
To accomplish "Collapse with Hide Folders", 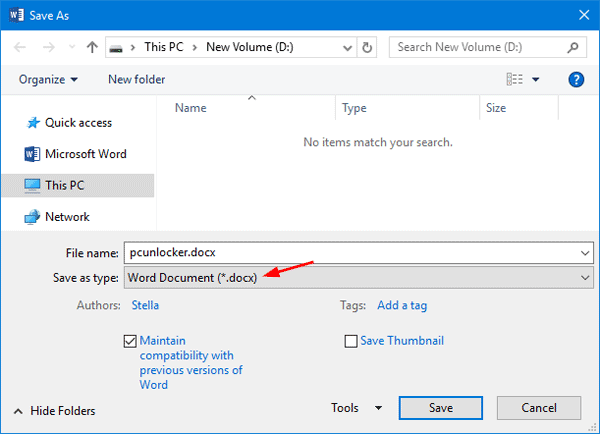I will pos(56,411).
